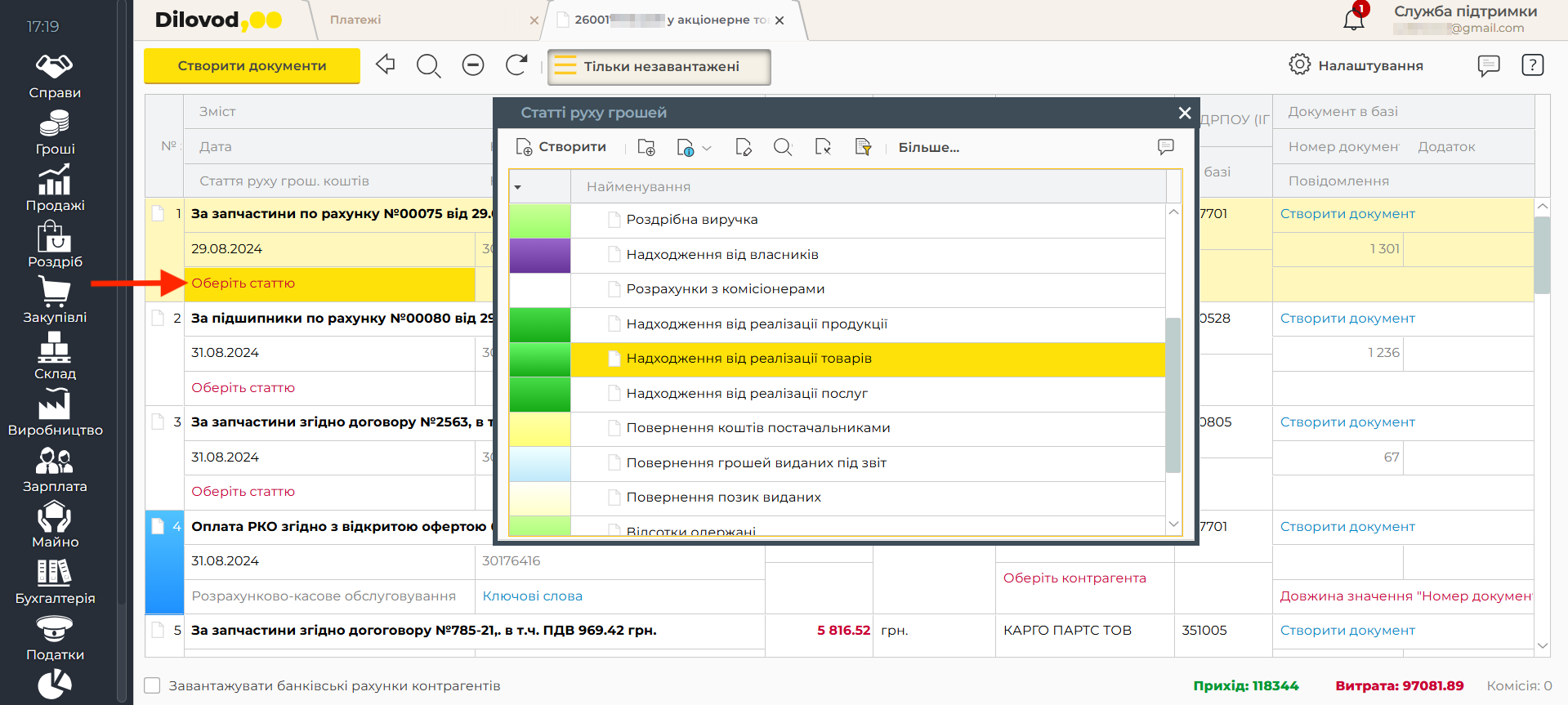
Task: Open the Гроші section in sidebar
Action: coord(55,133)
